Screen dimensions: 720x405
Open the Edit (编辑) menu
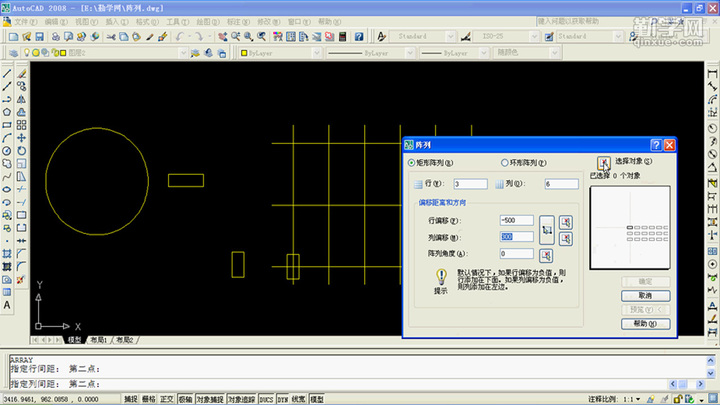coord(56,22)
